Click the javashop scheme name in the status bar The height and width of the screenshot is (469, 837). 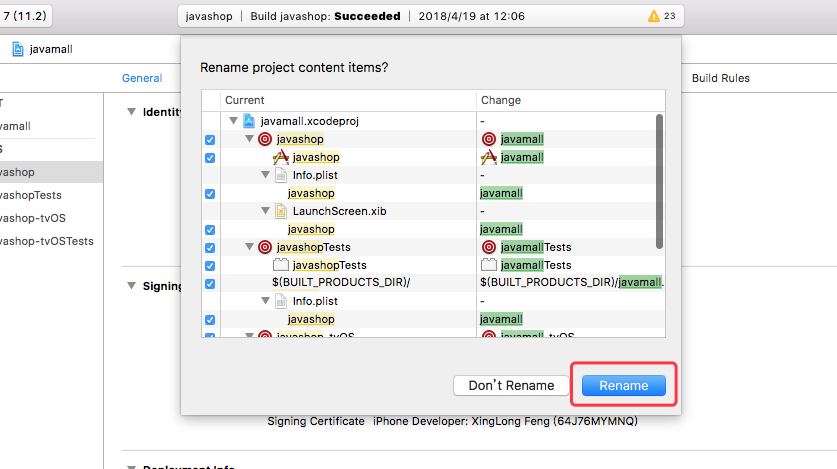[209, 16]
